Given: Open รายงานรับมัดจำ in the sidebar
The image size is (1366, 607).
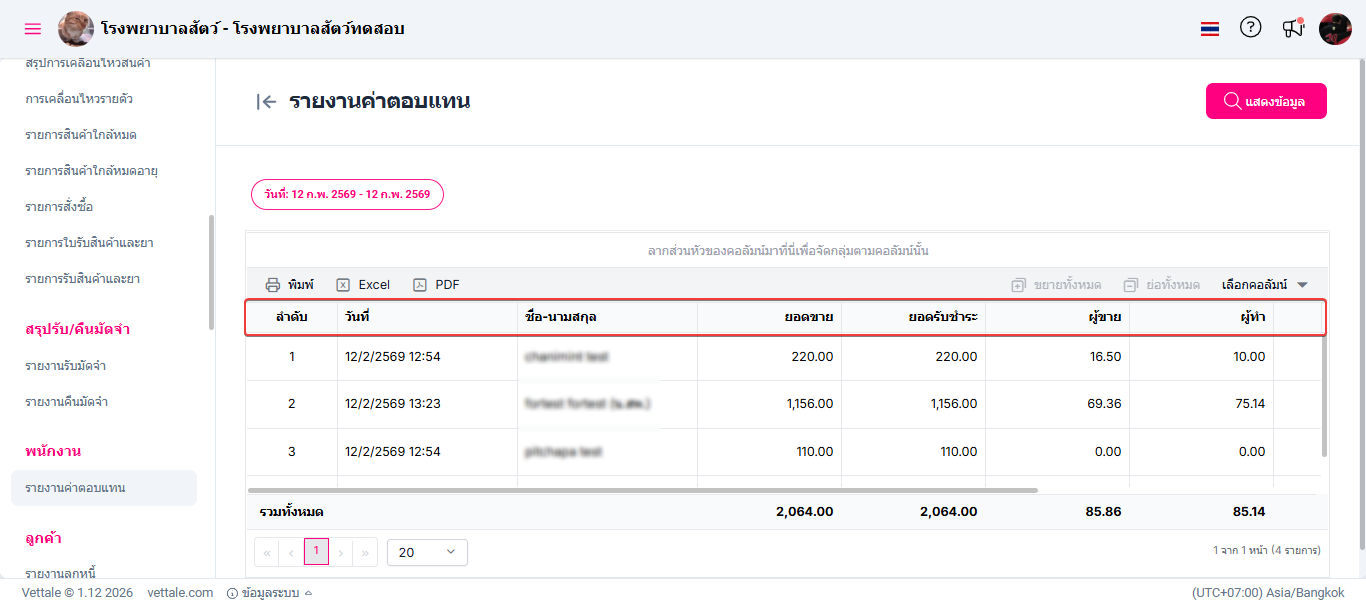Looking at the screenshot, I should point(66,366).
